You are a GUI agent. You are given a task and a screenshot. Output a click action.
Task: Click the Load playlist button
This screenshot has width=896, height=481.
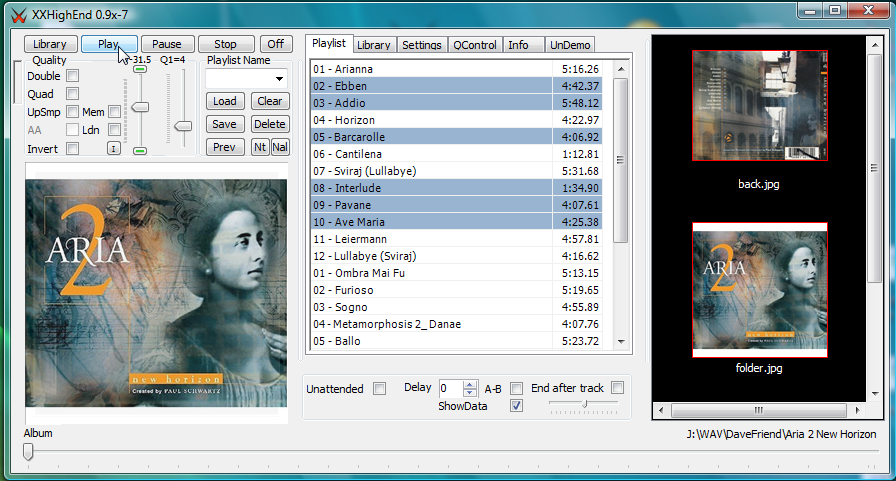coord(225,101)
